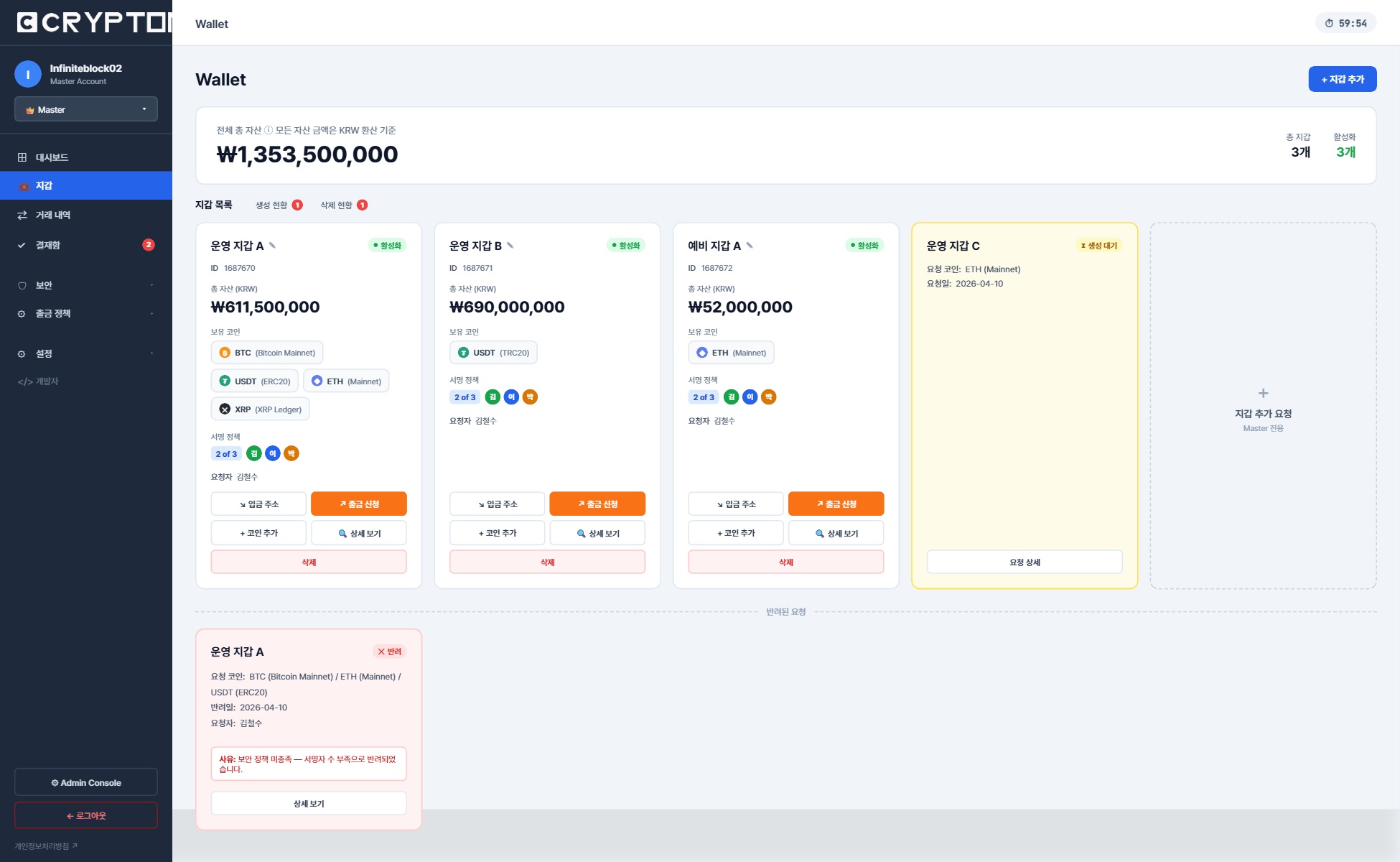Expand the 설정 sidebar menu
Screen dimensions: 1400x862
click(x=86, y=353)
